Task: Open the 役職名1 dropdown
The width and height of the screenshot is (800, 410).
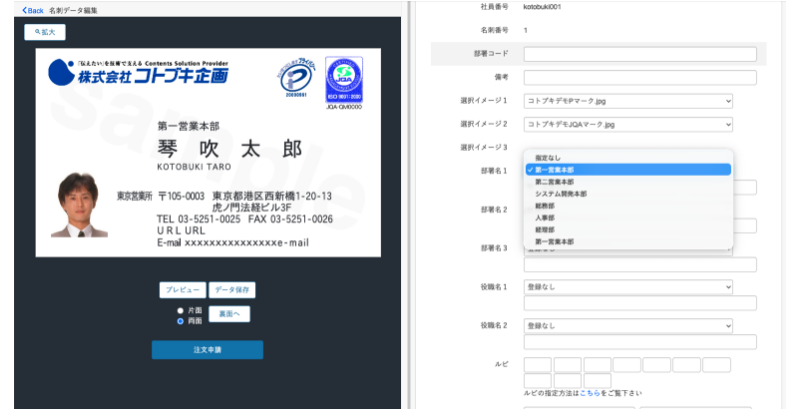Action: [x=628, y=287]
